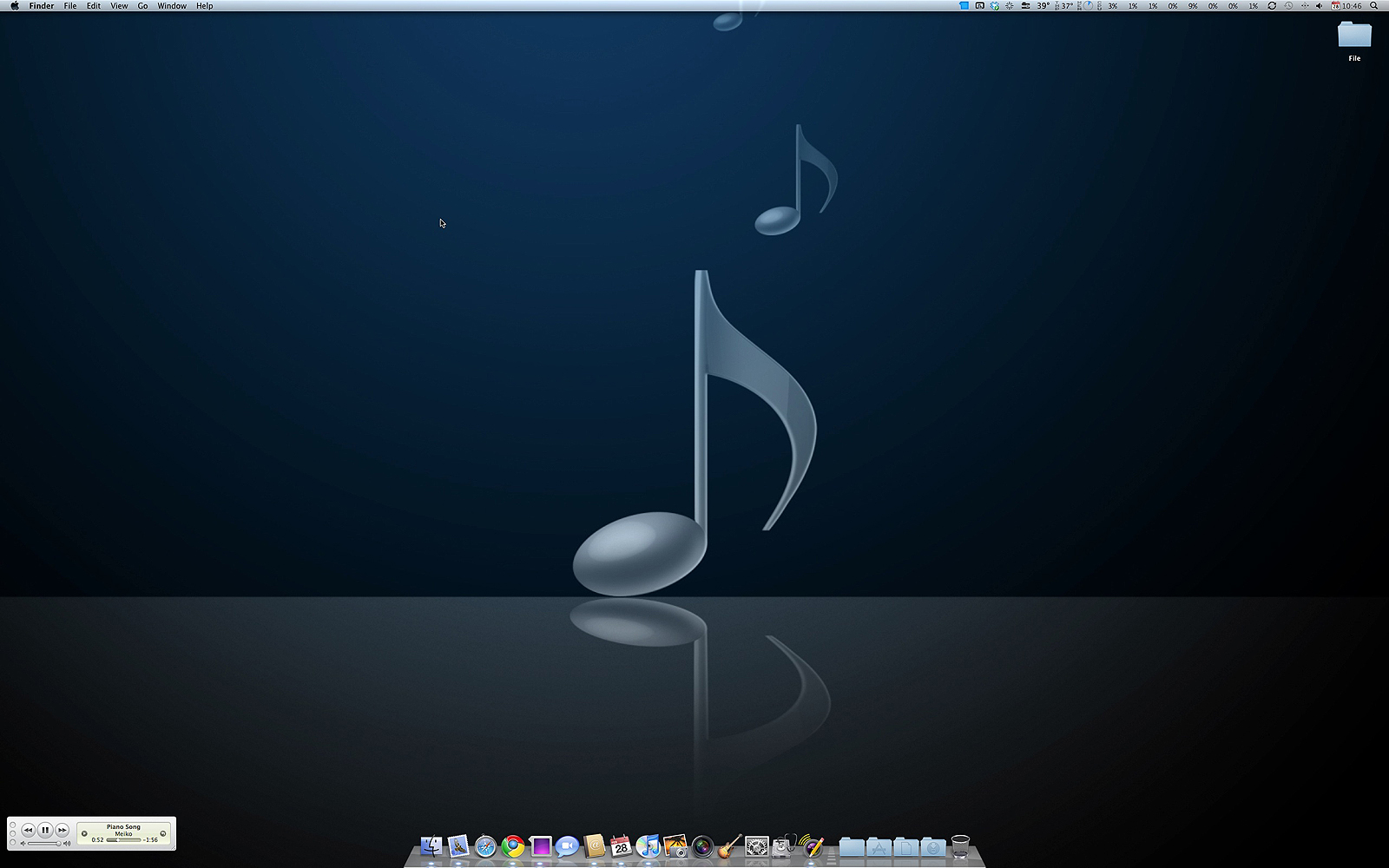Expand the plain folder stack in Dock
The image size is (1389, 868).
pos(852,847)
